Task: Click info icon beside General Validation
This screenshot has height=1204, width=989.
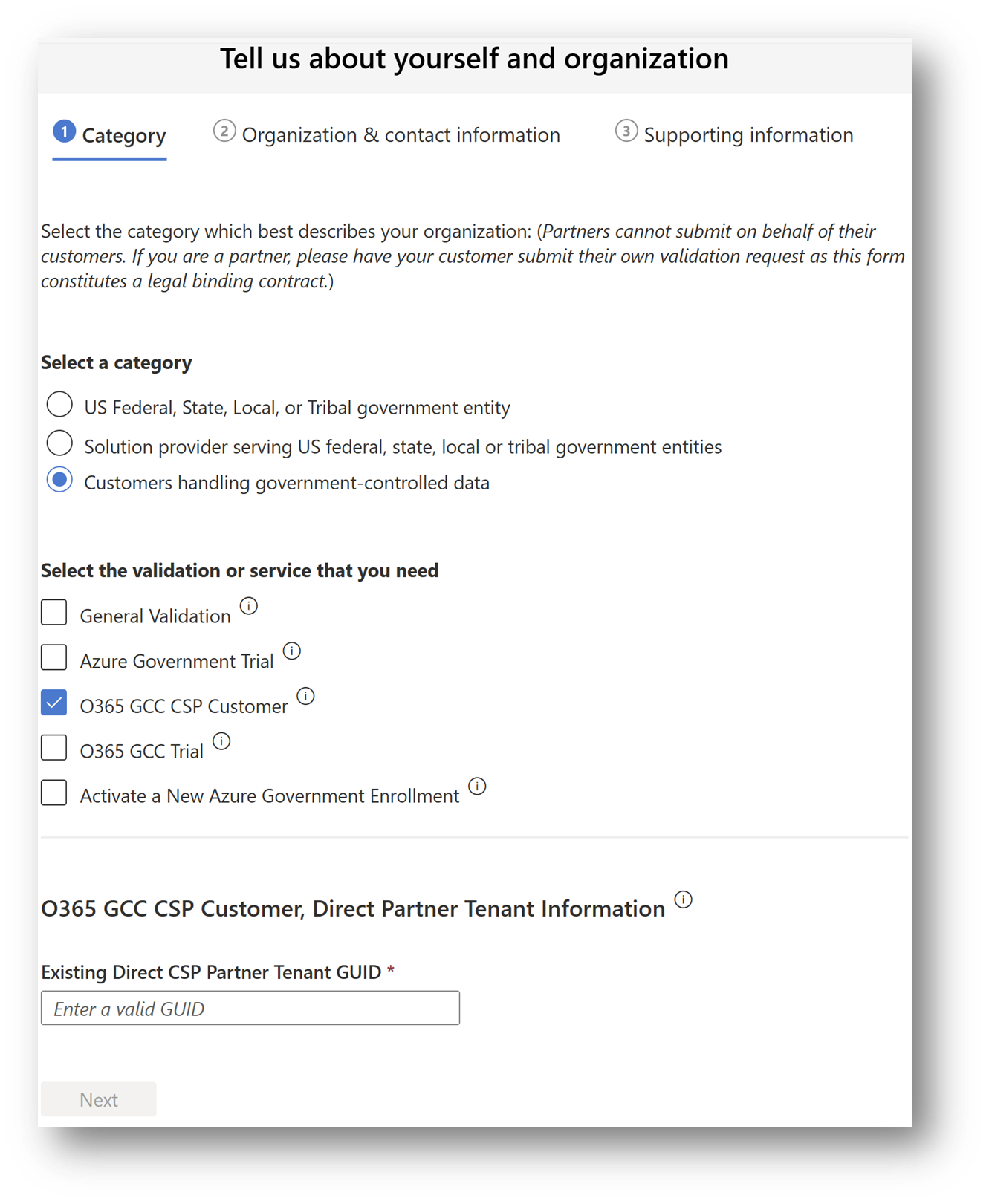Action: (249, 606)
